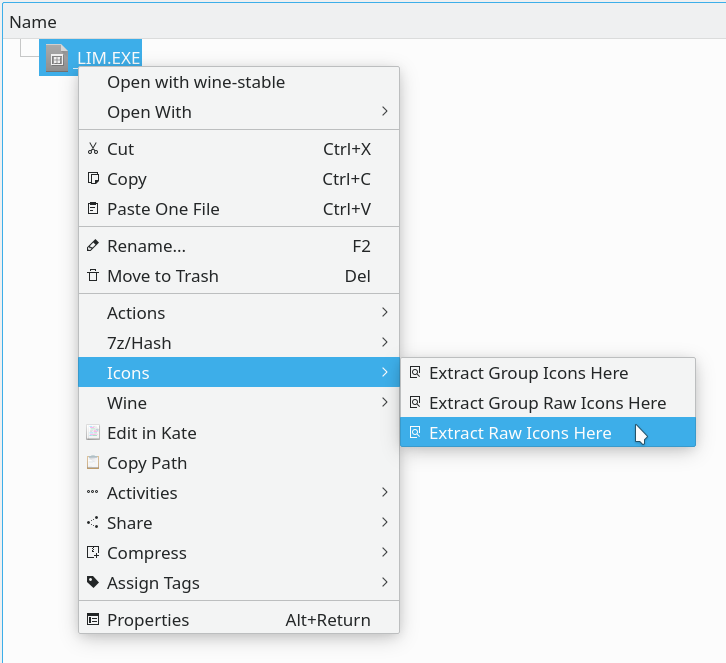The width and height of the screenshot is (726, 663).
Task: Click the Paste One File clipboard icon
Action: (x=93, y=208)
